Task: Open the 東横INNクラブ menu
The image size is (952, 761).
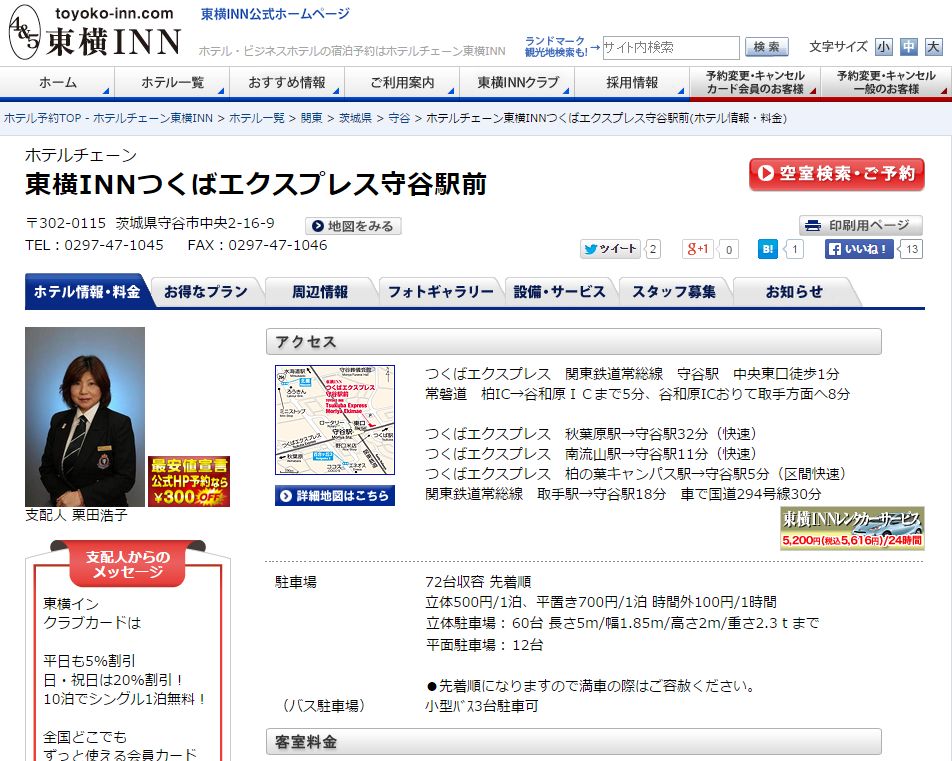Action: [x=517, y=83]
